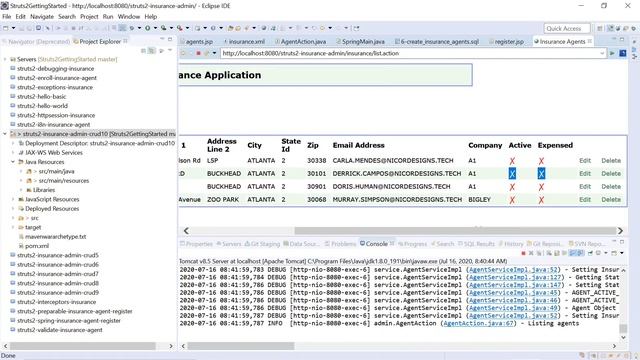Open AgentAction.java:67 console link
640x360 pixels.
click(x=478, y=323)
